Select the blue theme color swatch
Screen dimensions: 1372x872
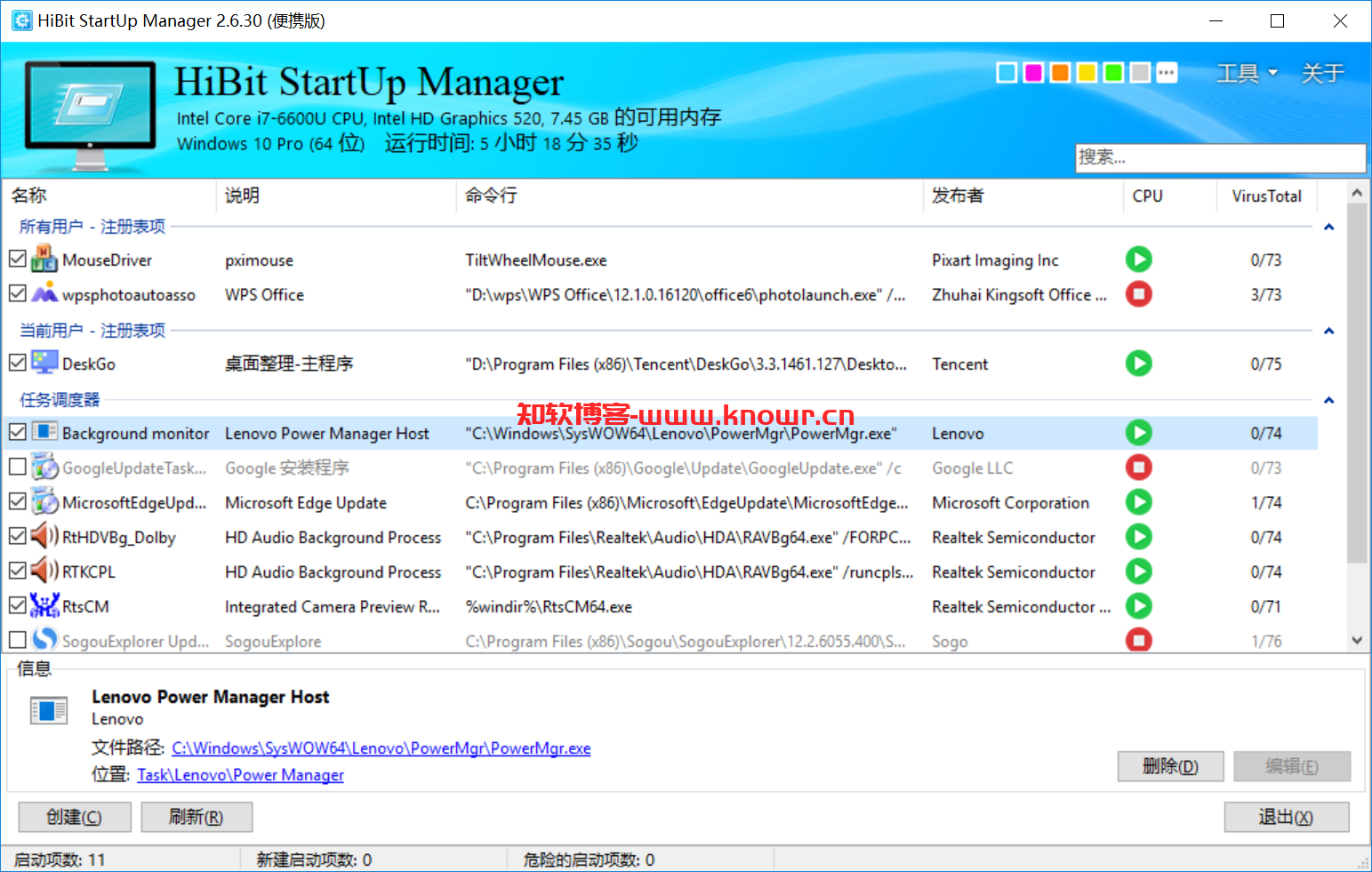(1007, 73)
